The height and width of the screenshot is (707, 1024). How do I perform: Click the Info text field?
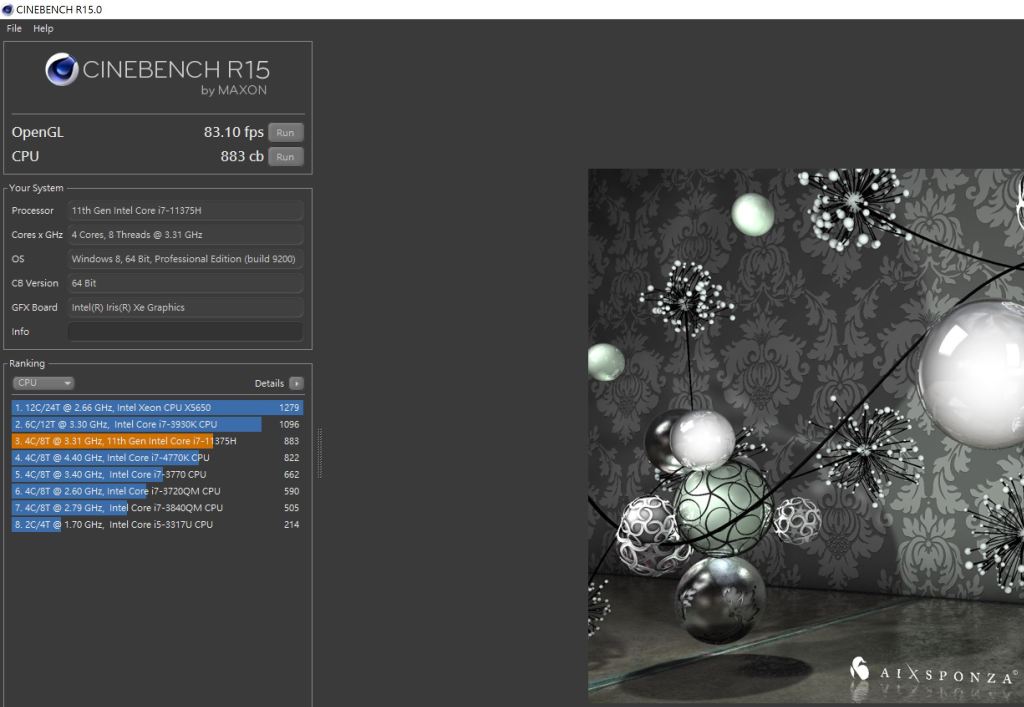pyautogui.click(x=185, y=331)
